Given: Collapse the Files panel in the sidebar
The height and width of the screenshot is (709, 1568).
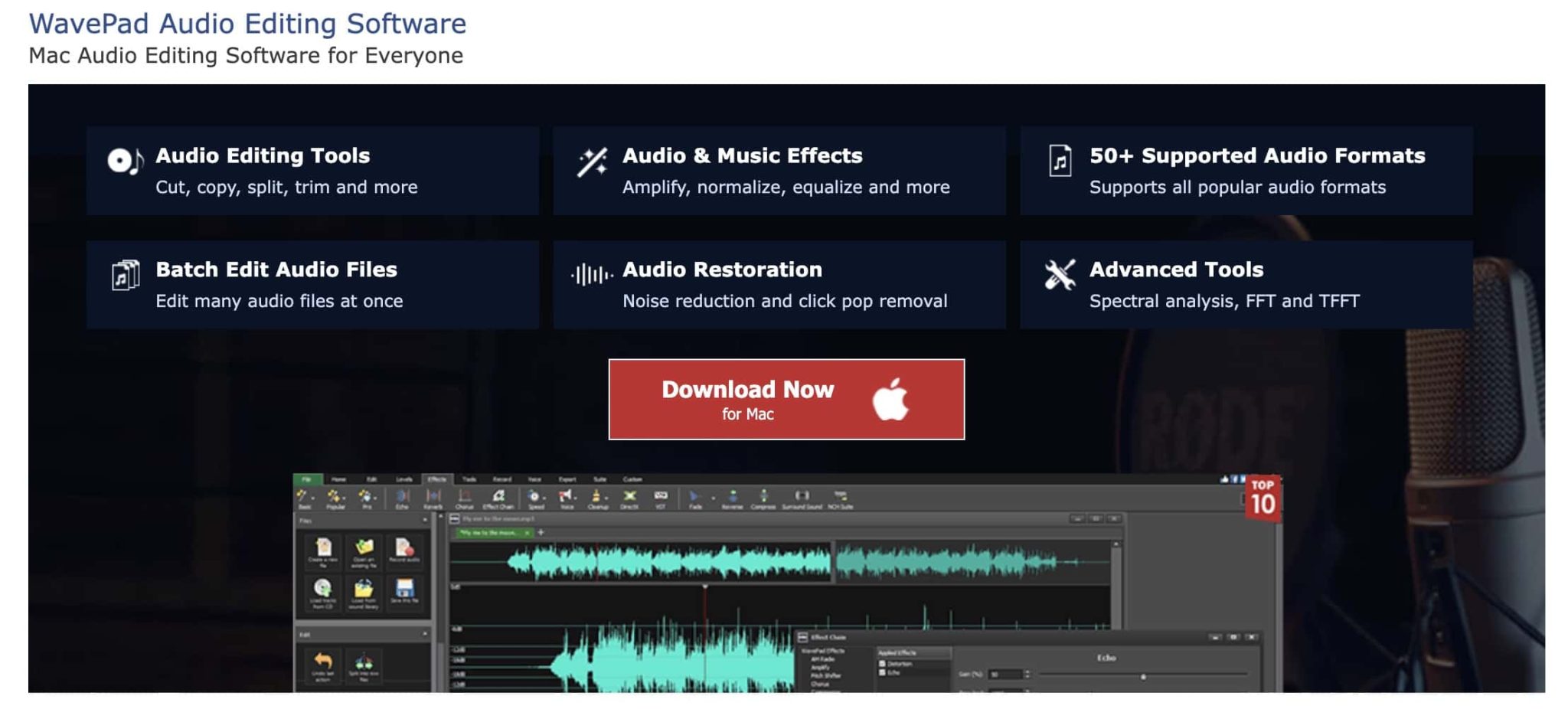Looking at the screenshot, I should pyautogui.click(x=425, y=521).
